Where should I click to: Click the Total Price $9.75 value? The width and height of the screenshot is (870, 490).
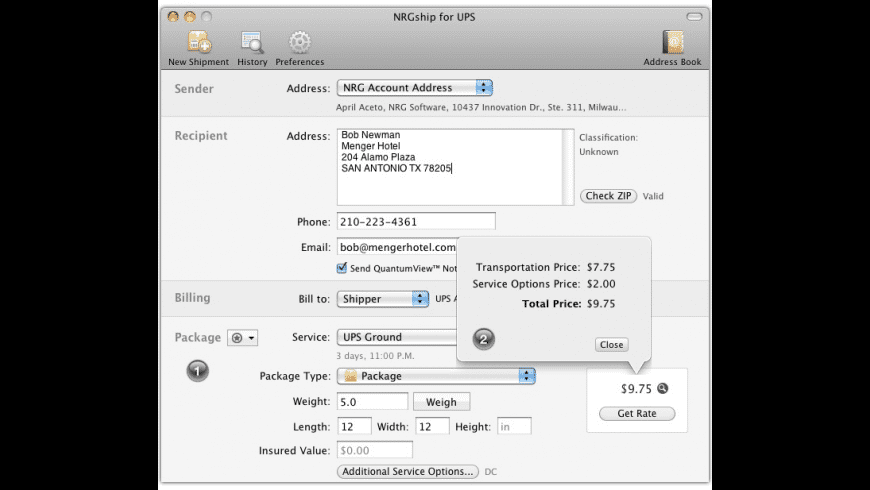point(601,304)
